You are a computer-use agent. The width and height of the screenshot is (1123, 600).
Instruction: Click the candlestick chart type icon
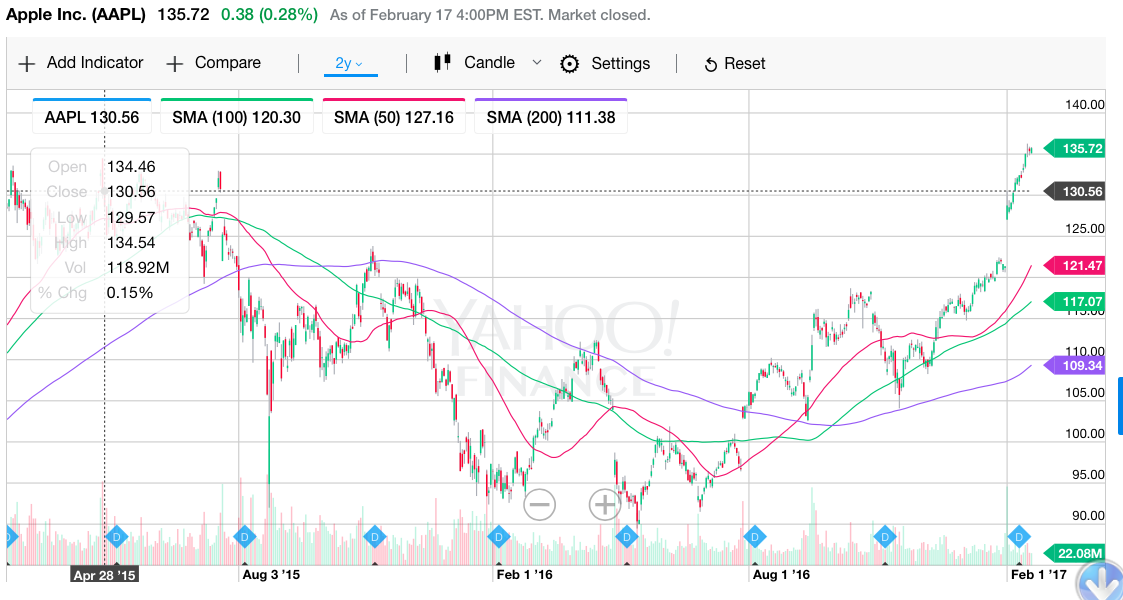pyautogui.click(x=443, y=62)
